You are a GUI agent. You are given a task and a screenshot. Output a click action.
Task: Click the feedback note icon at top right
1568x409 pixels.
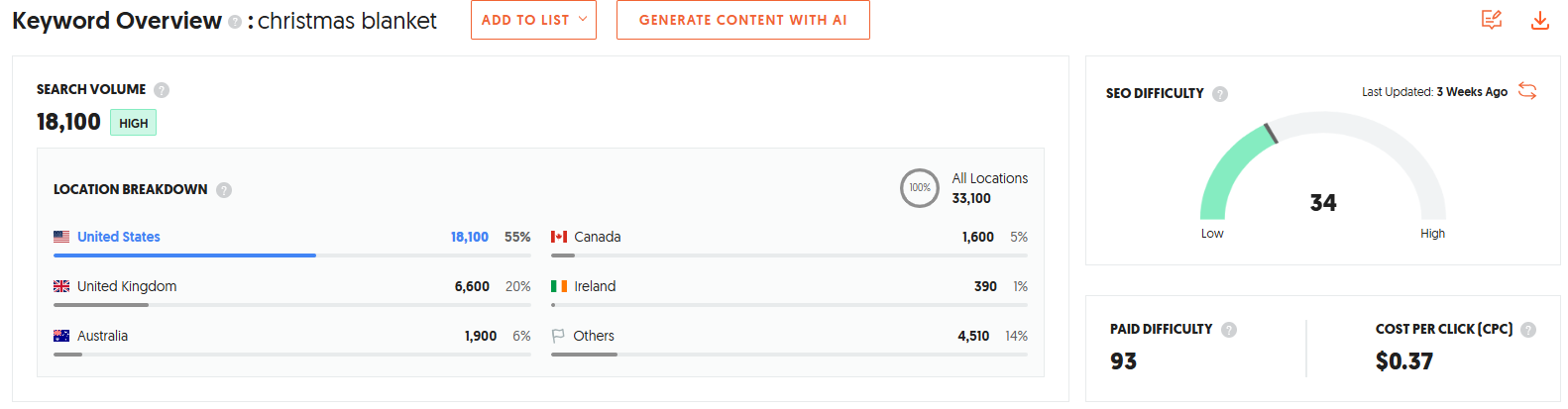tap(1491, 20)
